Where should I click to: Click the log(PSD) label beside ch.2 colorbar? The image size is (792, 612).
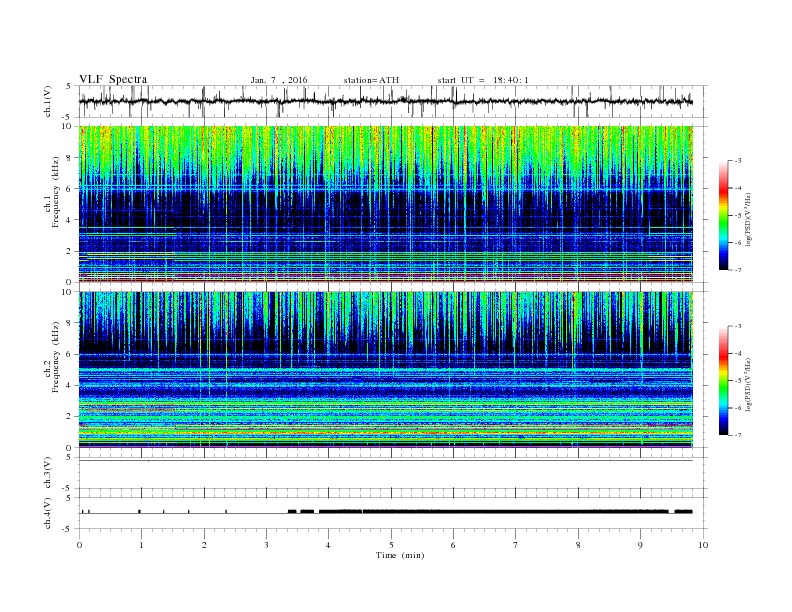coord(749,385)
